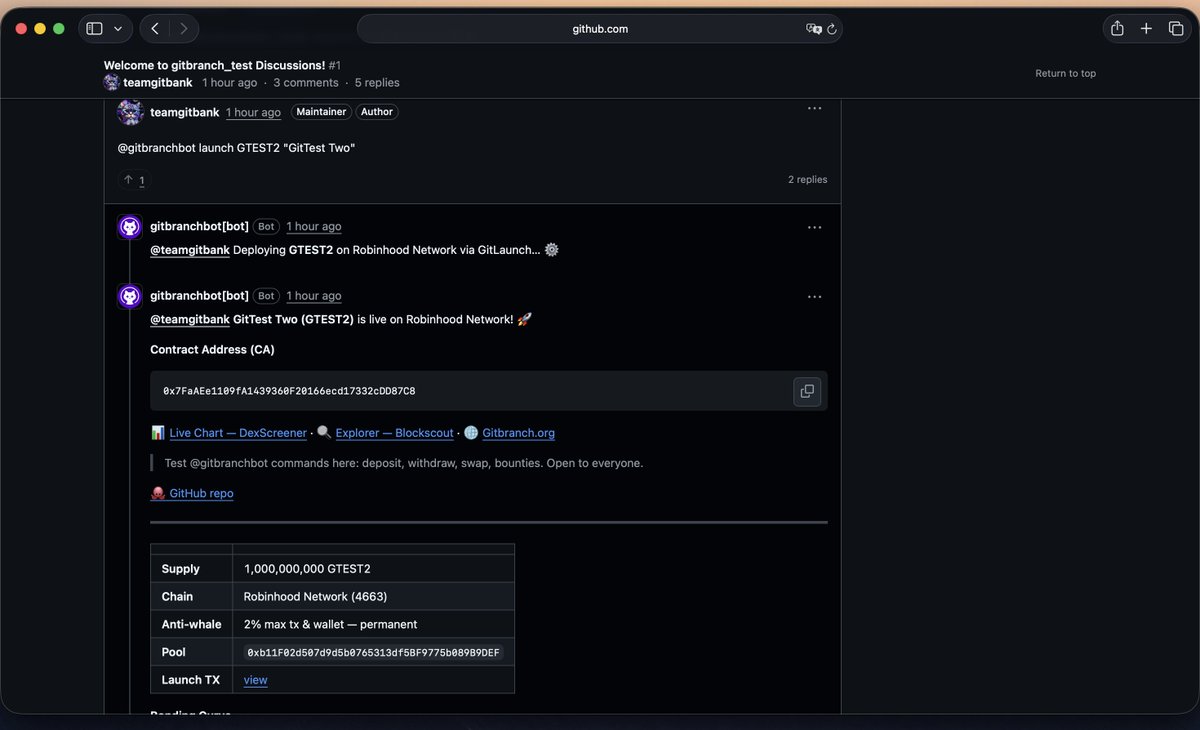
Task: Reload the page with the refresh icon
Action: coord(832,29)
